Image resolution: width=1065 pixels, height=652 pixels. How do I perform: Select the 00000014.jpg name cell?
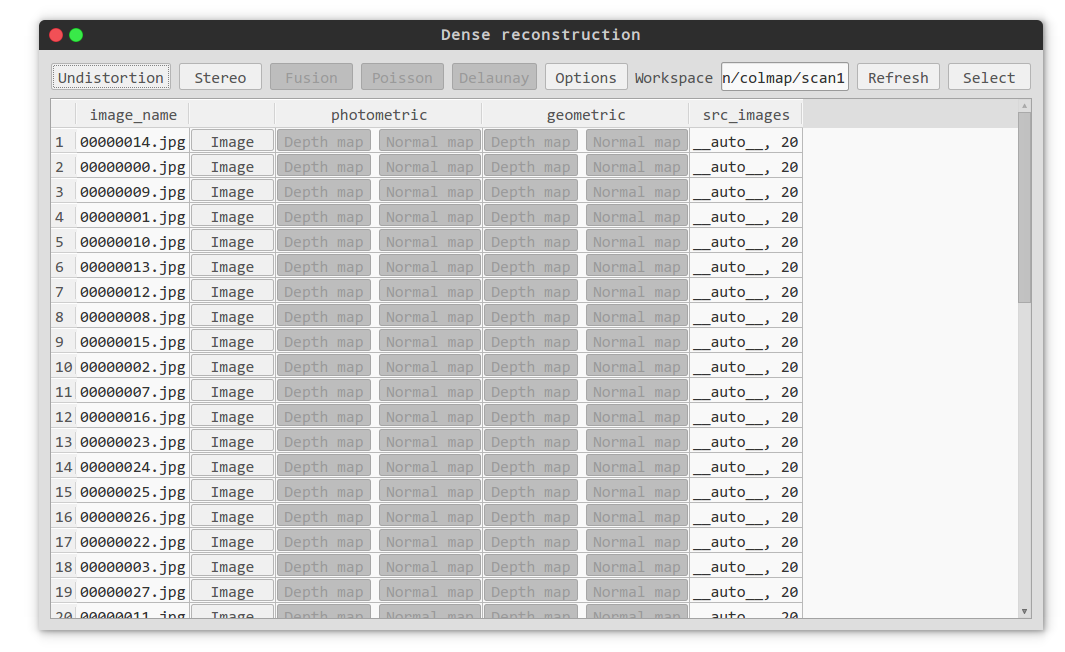tap(132, 141)
